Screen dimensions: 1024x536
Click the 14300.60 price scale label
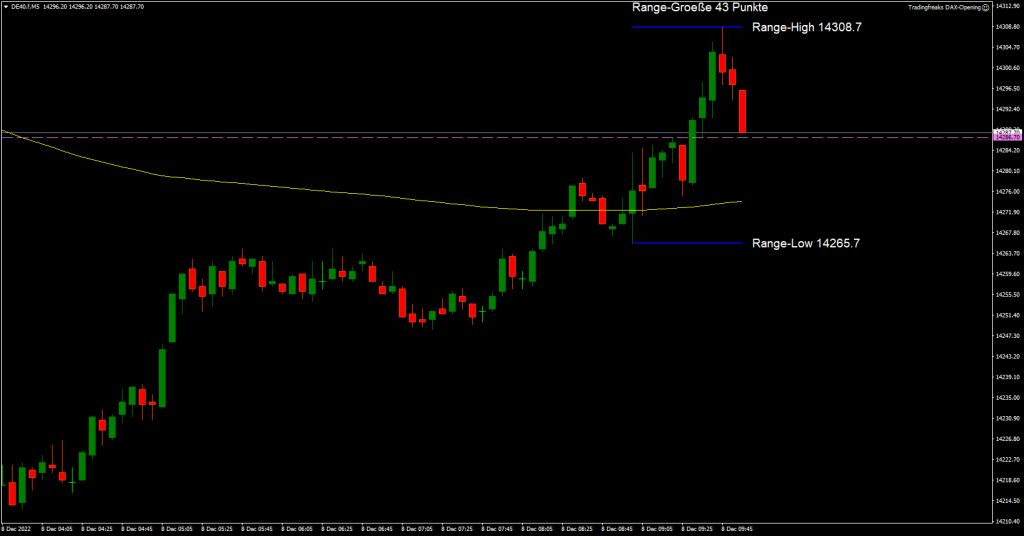pyautogui.click(x=1006, y=68)
